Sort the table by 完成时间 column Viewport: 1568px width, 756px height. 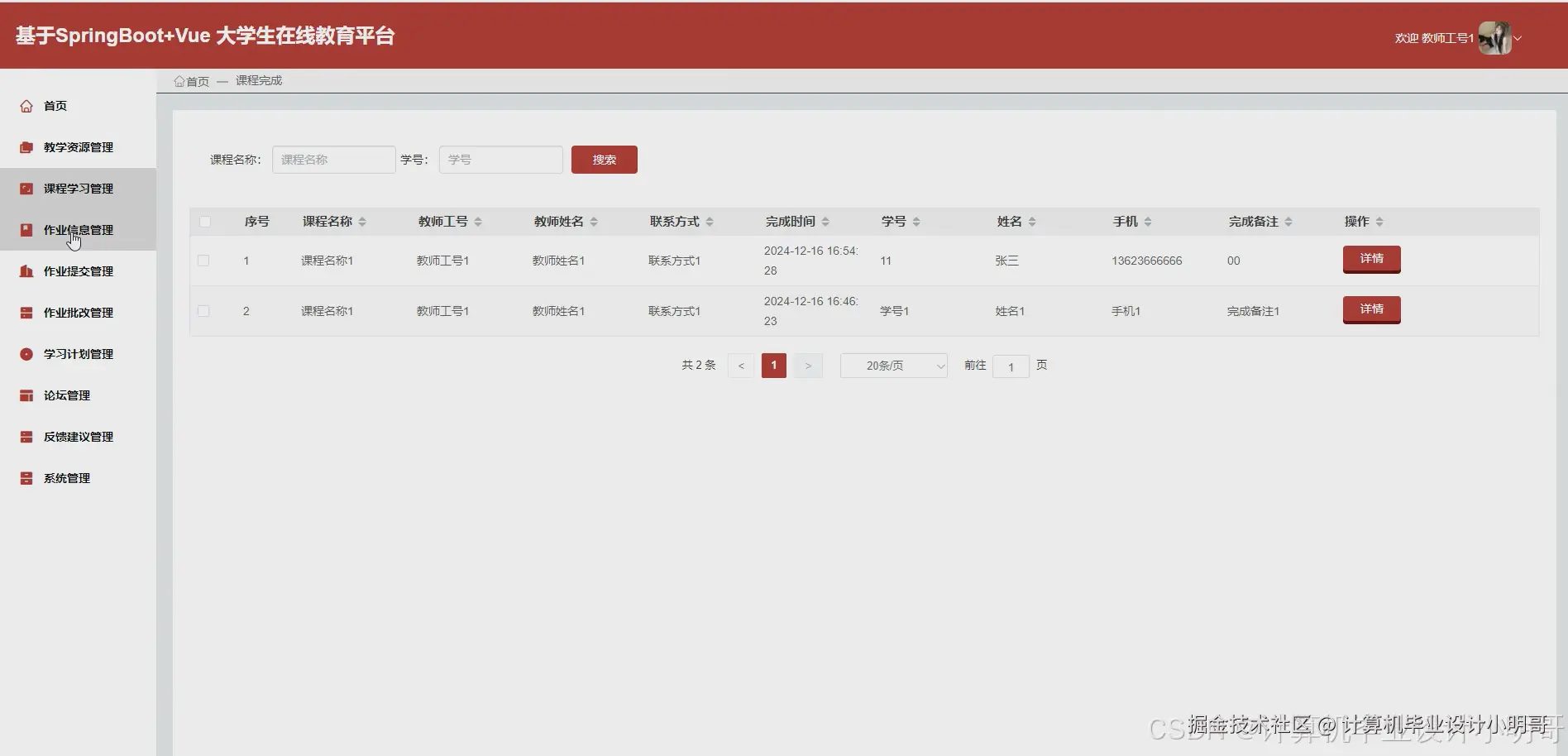point(825,222)
